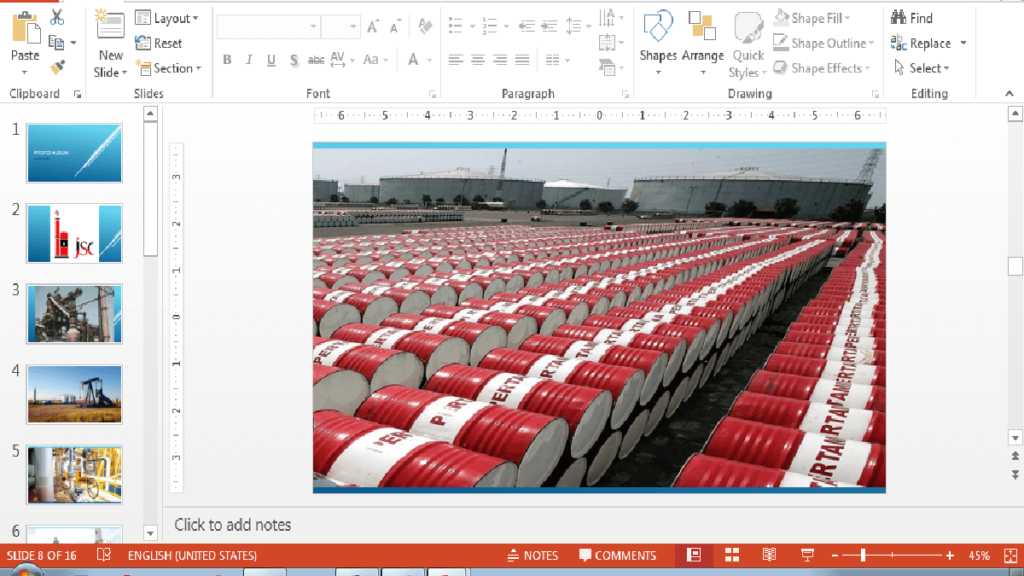Viewport: 1024px width, 576px height.
Task: Switch to Reading View in the status bar
Action: (769, 555)
